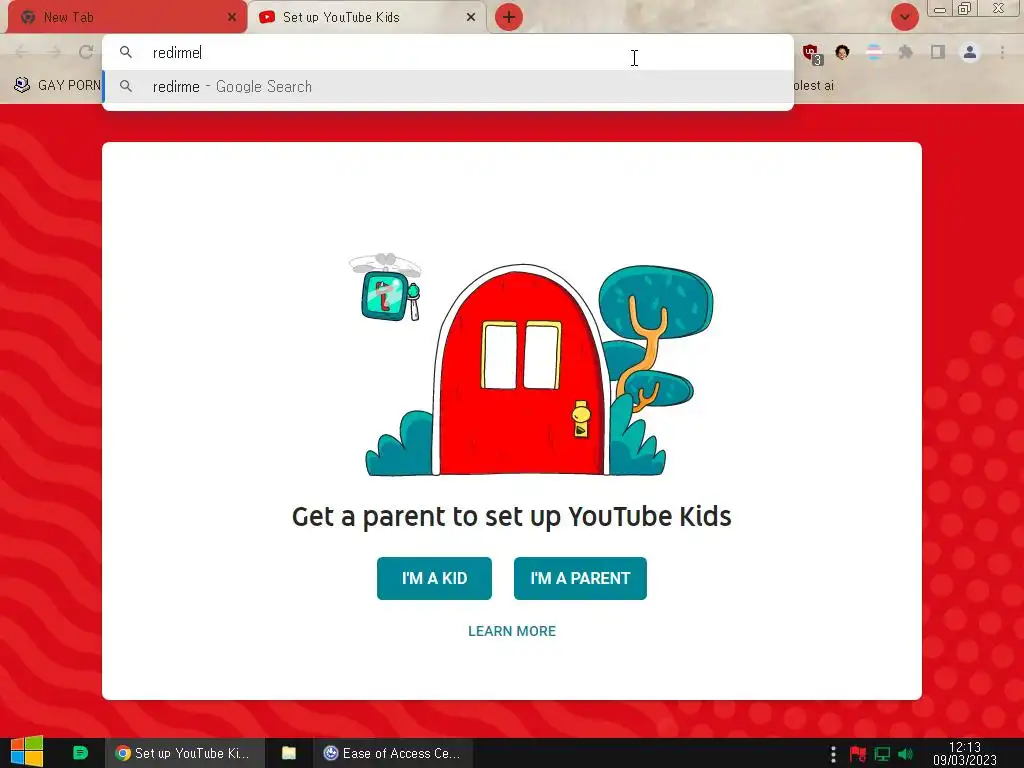The height and width of the screenshot is (768, 1024).
Task: Click the striped flag extension icon
Action: point(874,52)
